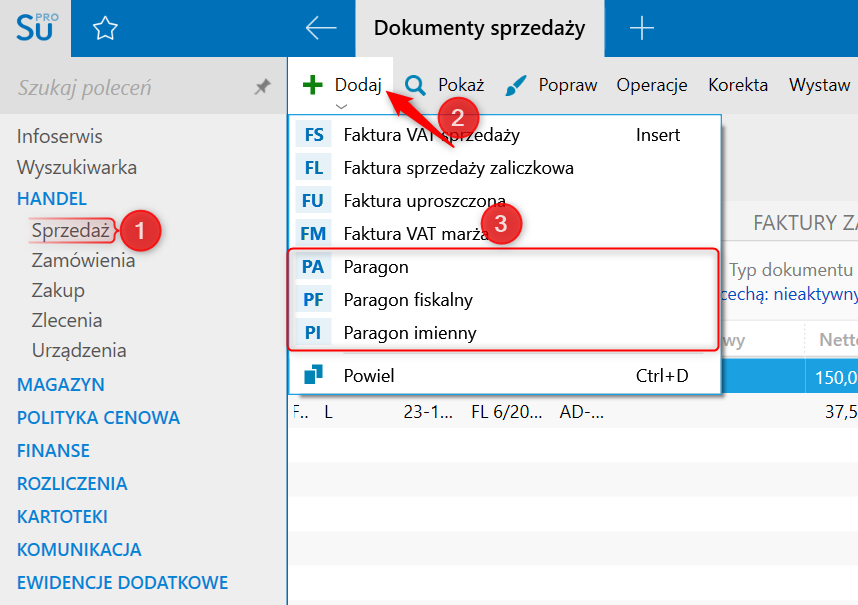Choose Paragon fiskalny menu entry

(408, 300)
